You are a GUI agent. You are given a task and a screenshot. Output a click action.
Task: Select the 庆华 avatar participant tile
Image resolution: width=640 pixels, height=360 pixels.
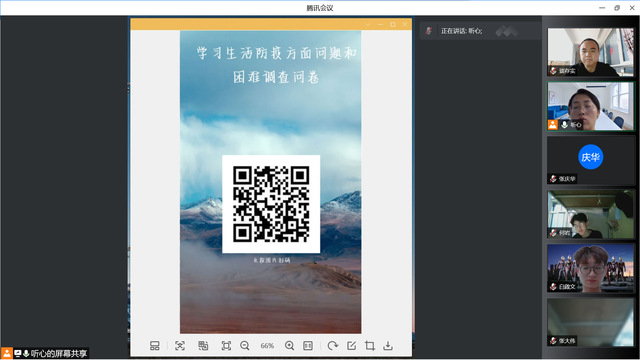click(590, 160)
